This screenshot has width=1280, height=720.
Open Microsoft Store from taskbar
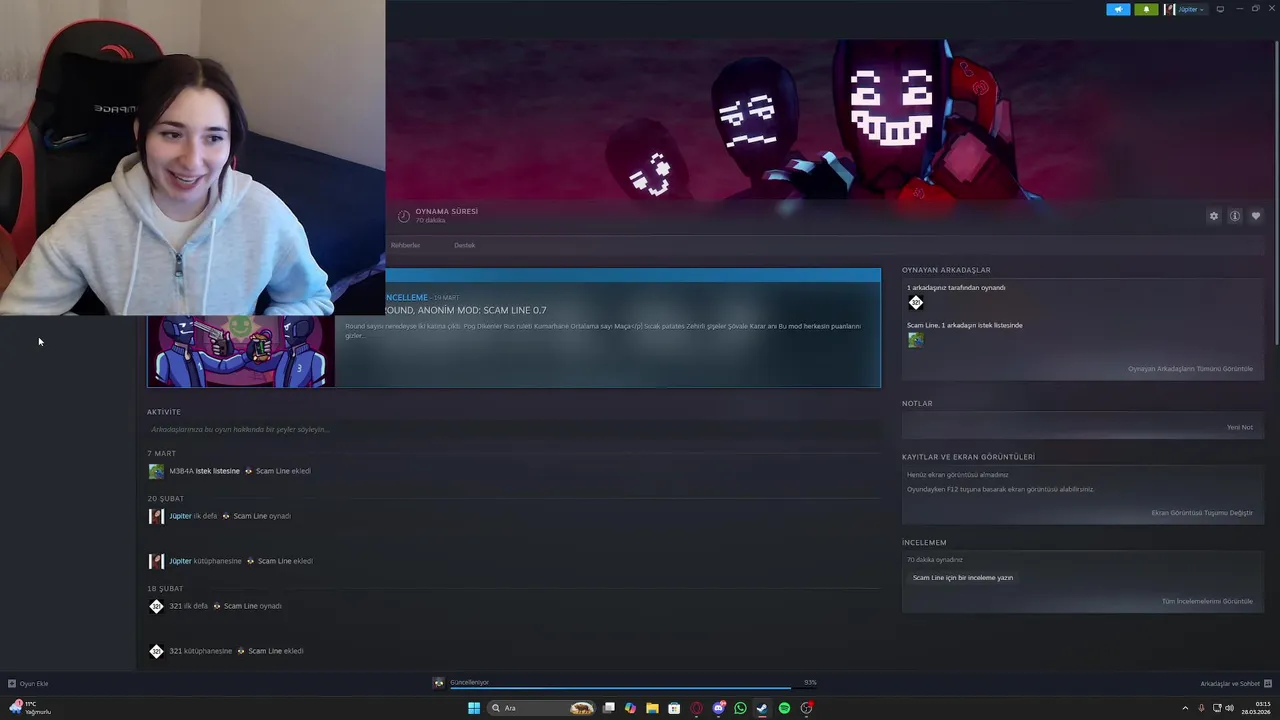[674, 708]
